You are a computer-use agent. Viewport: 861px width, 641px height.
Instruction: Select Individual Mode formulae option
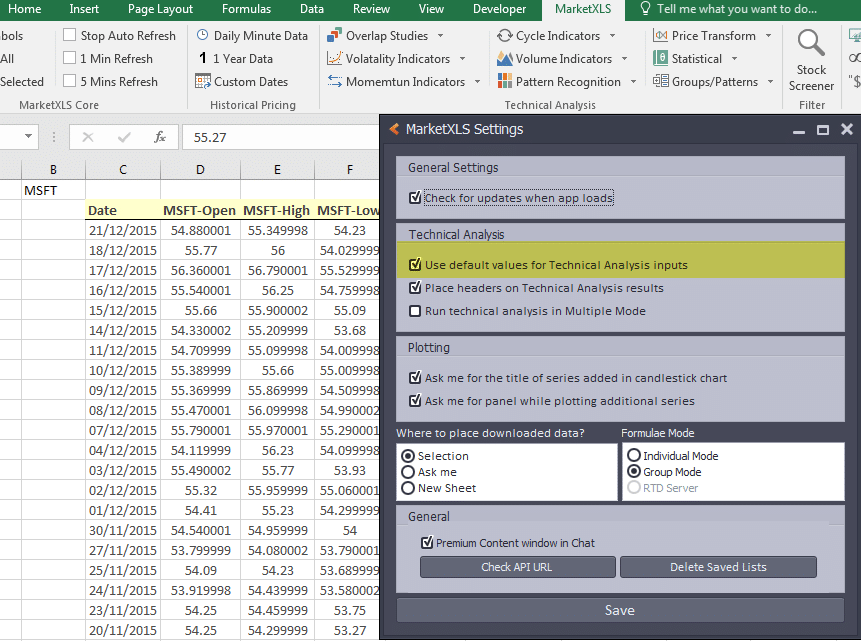click(x=634, y=455)
